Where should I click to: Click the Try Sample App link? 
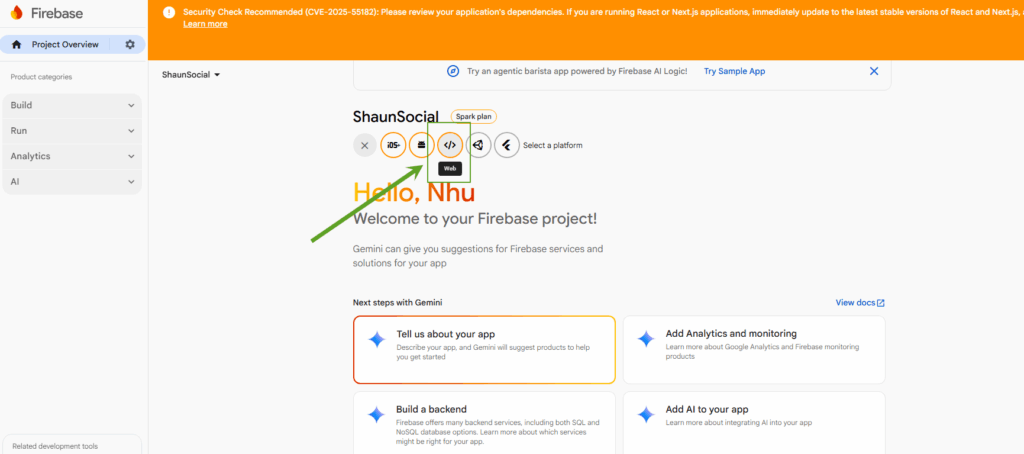(734, 71)
